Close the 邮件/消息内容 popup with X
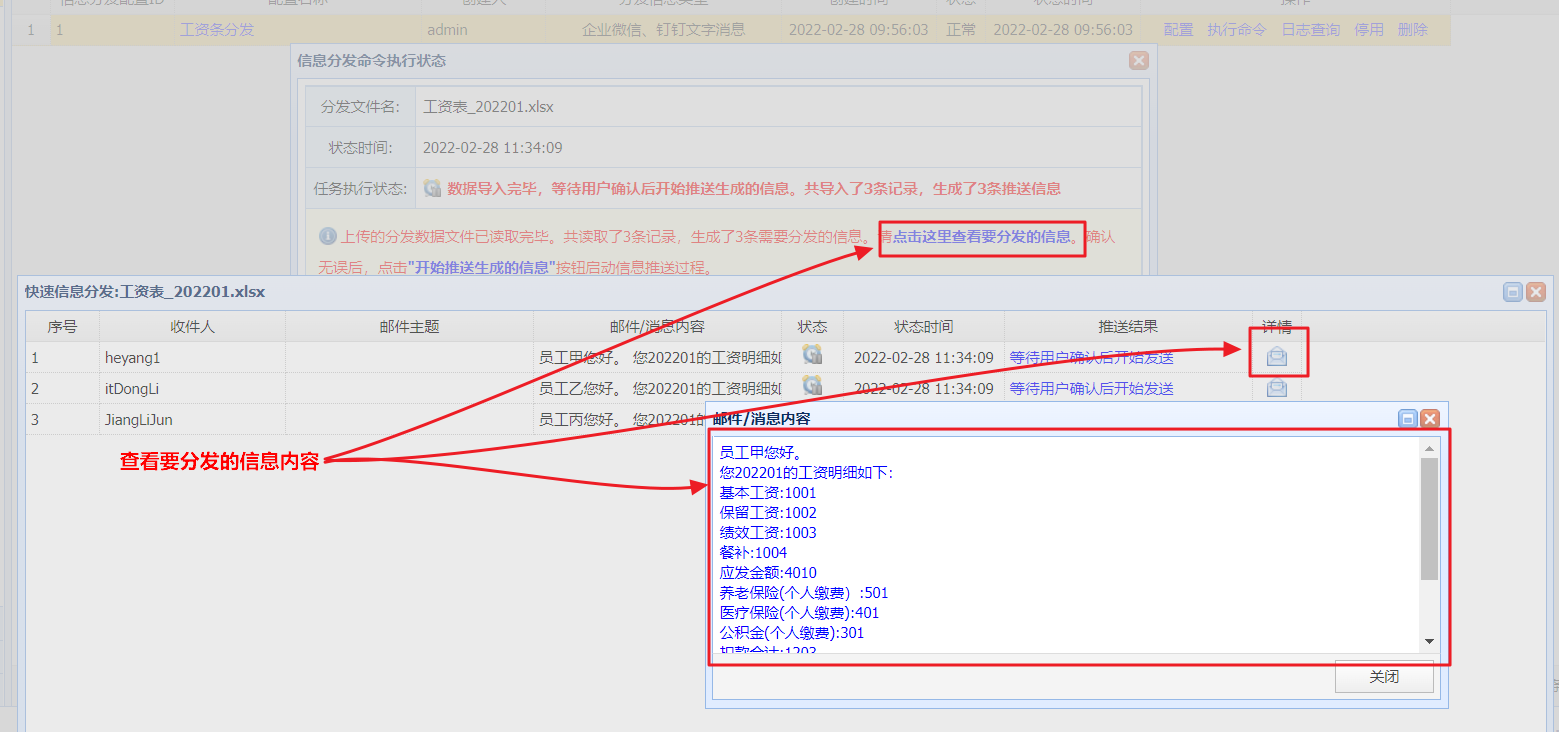Screen dimensions: 1559x732 click(1430, 419)
